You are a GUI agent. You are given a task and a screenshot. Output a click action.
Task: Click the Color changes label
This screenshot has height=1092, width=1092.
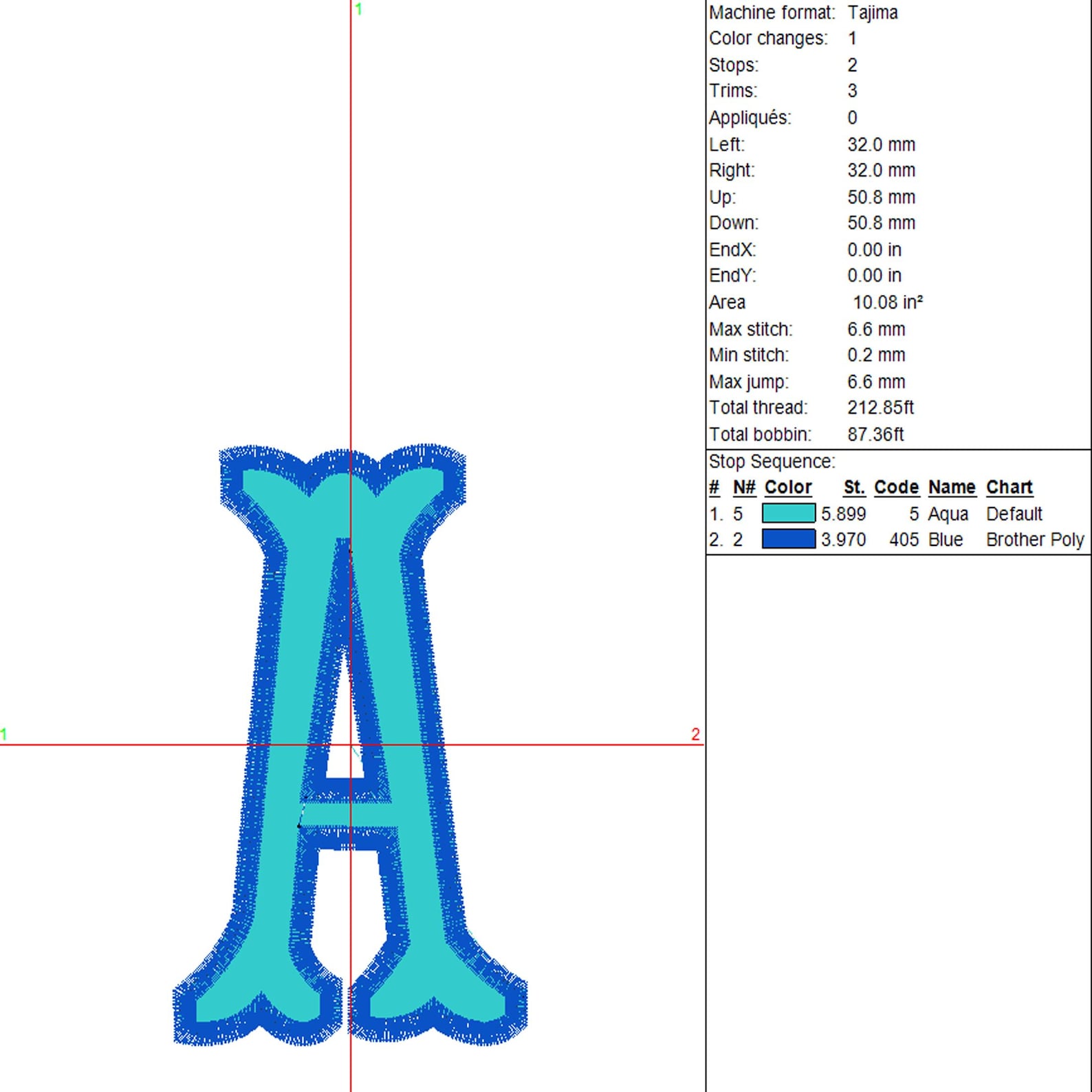click(768, 39)
